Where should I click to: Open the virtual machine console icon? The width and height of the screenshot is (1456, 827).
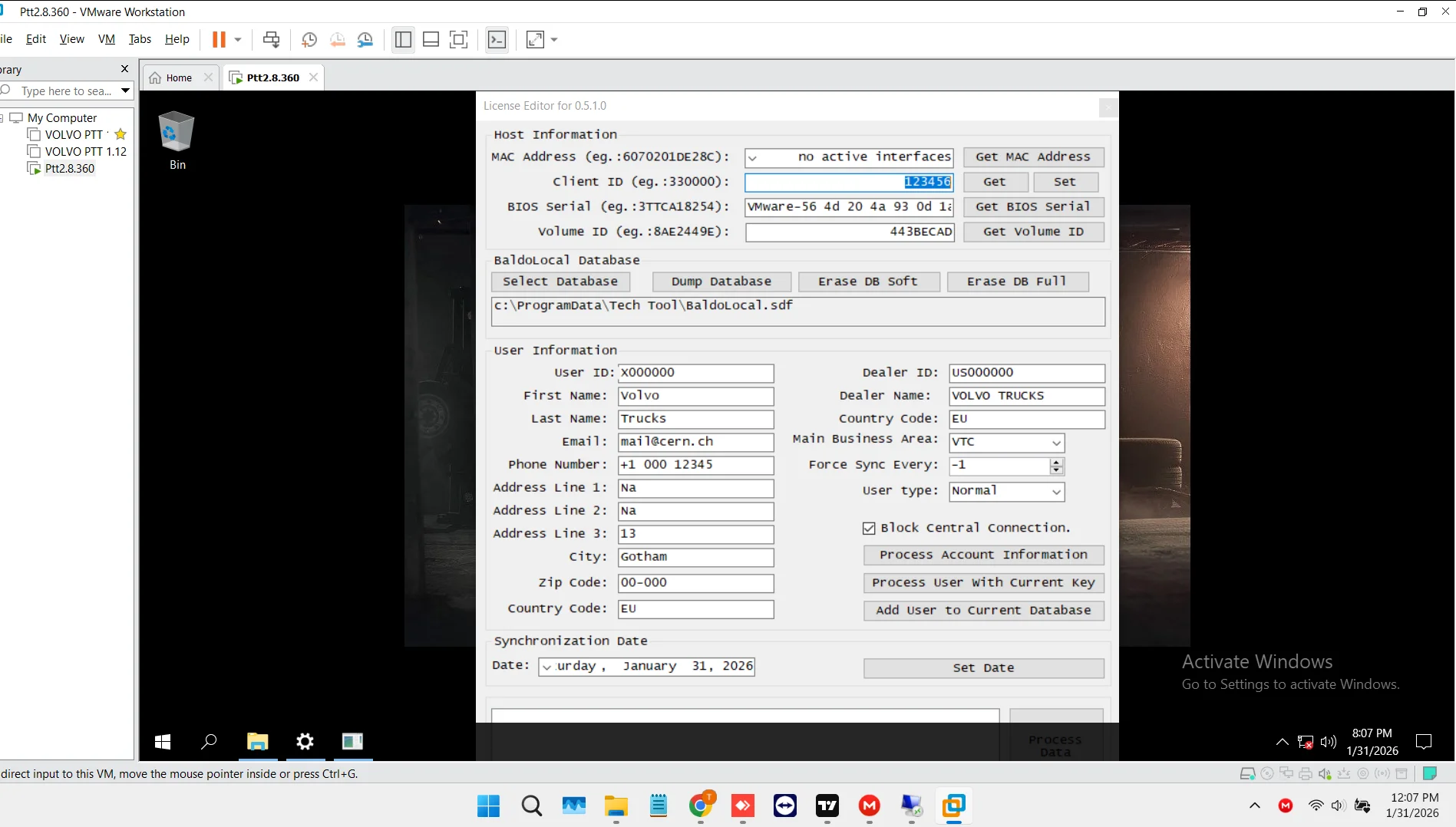pos(497,39)
